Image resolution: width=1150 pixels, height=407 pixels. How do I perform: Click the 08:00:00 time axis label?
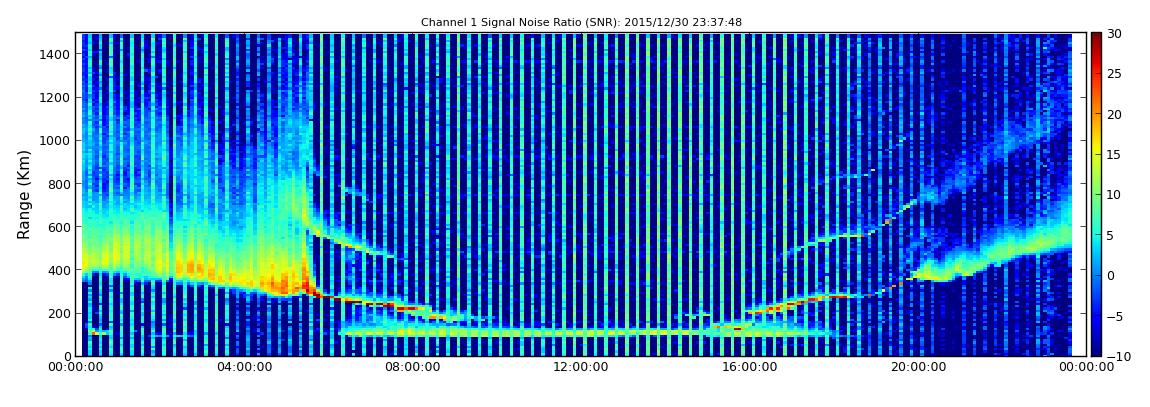tap(411, 367)
